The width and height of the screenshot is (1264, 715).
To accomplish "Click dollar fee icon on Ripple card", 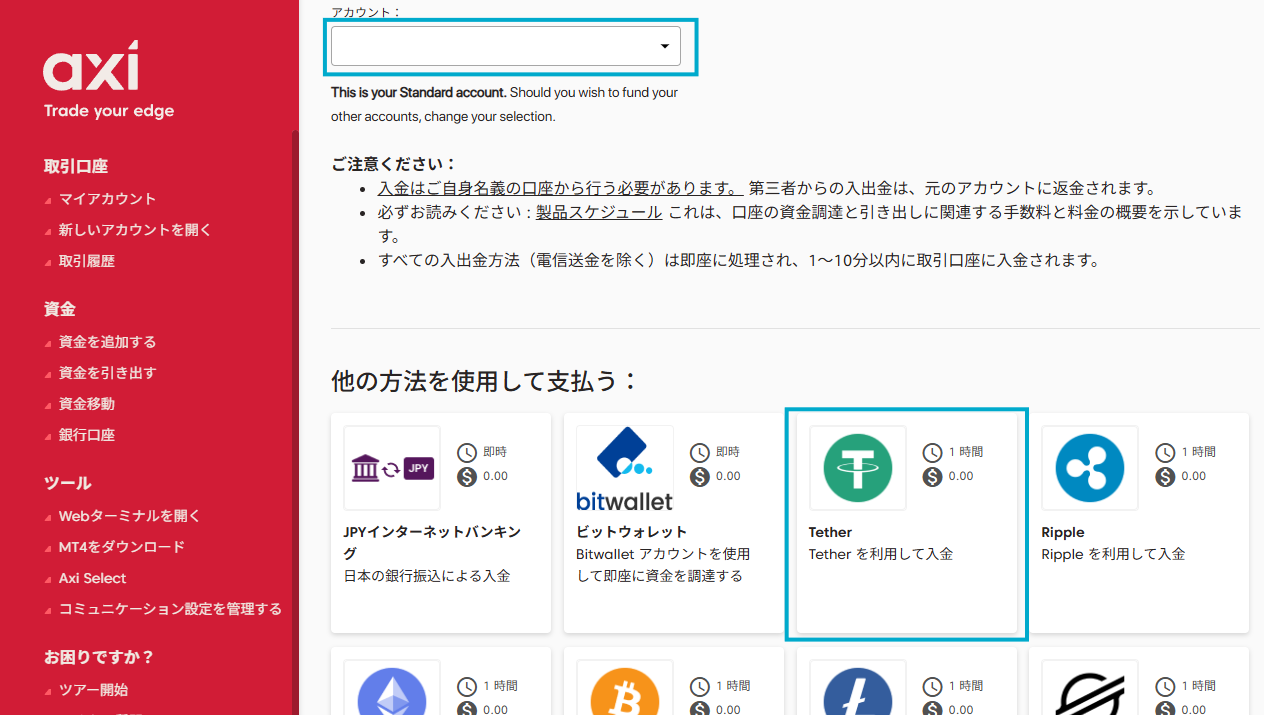I will point(1165,477).
